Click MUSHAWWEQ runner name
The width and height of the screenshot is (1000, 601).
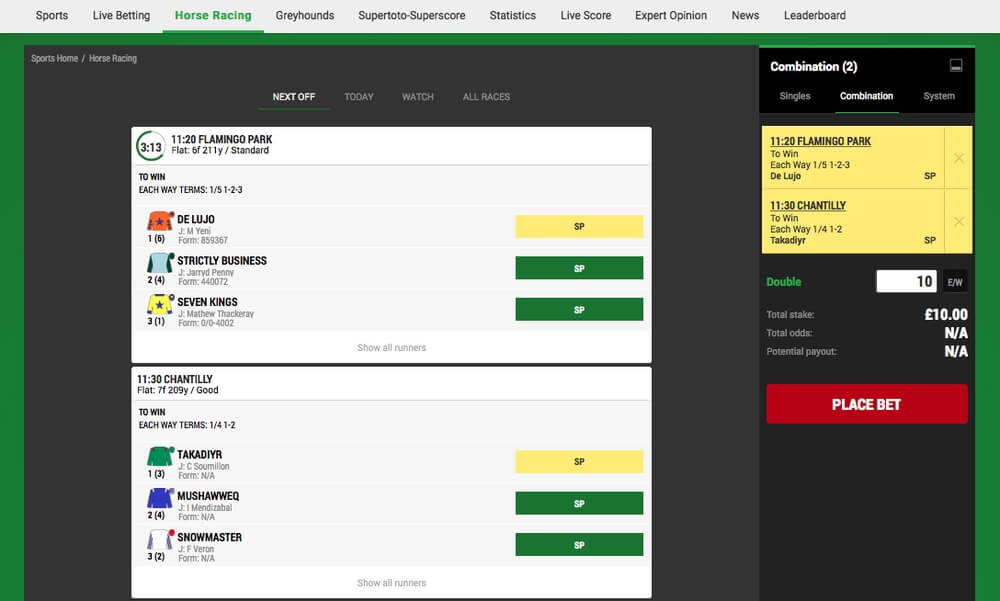click(x=208, y=496)
